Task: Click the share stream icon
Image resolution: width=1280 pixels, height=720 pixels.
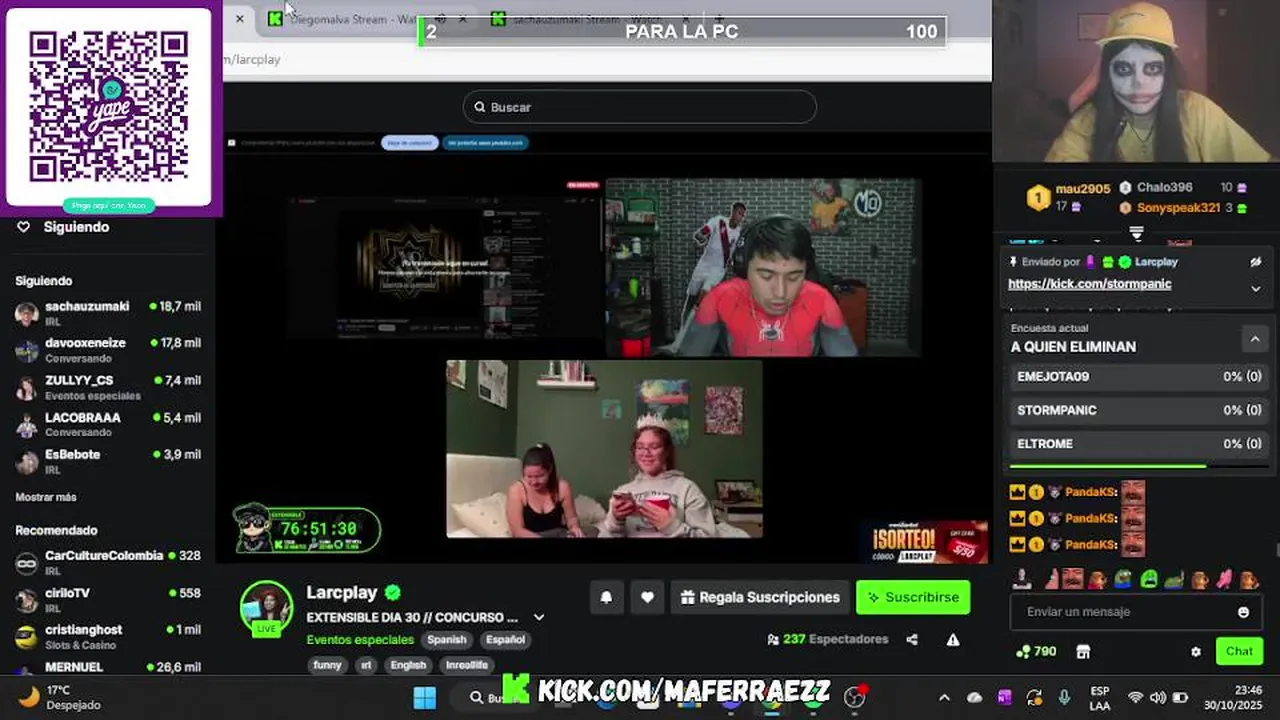Action: [x=912, y=639]
